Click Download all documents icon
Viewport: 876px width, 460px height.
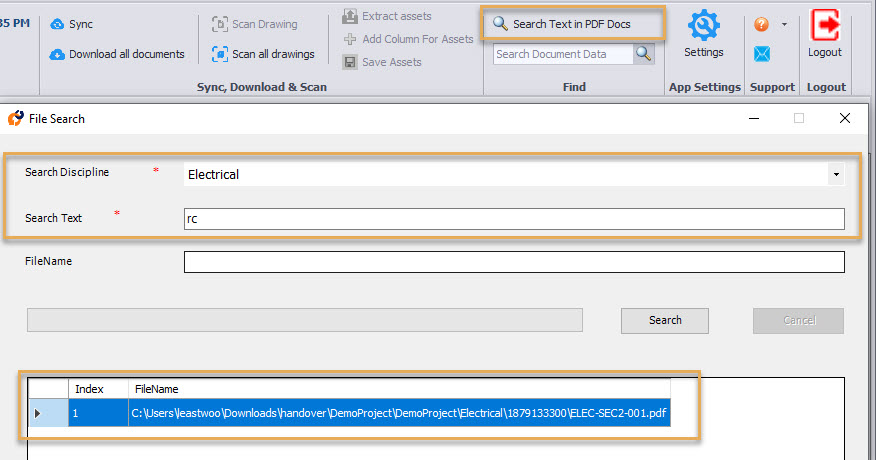point(57,54)
